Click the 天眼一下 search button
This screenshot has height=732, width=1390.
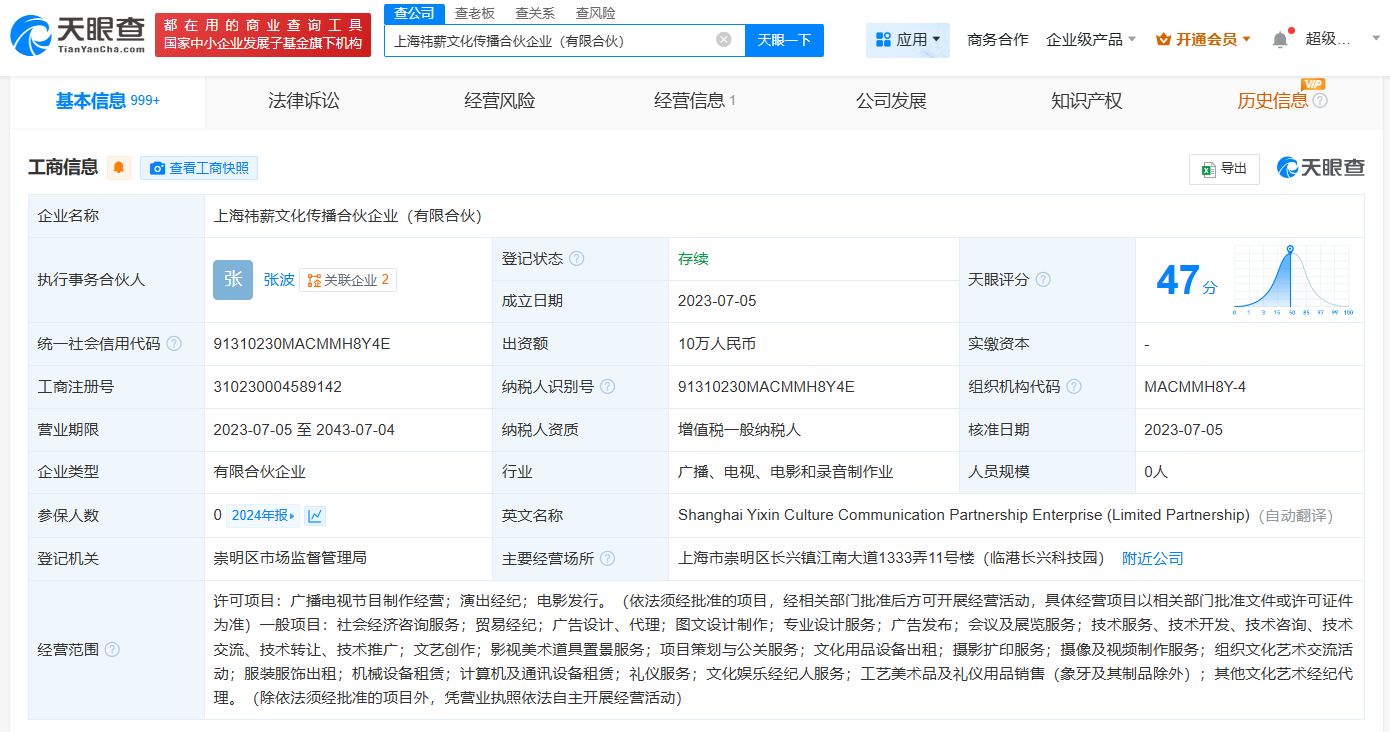[784, 40]
